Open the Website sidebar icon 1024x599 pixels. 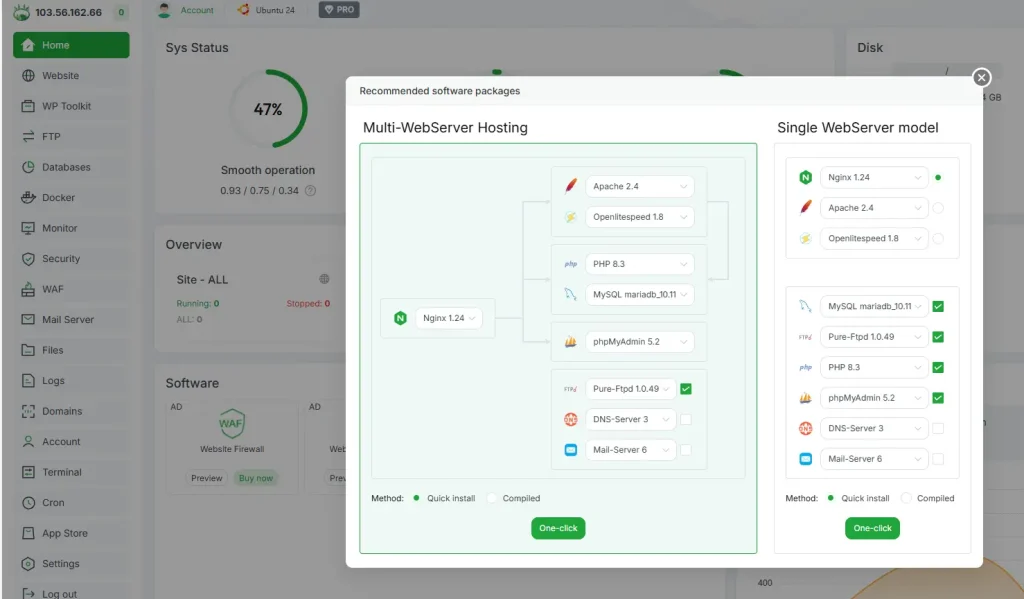click(28, 76)
